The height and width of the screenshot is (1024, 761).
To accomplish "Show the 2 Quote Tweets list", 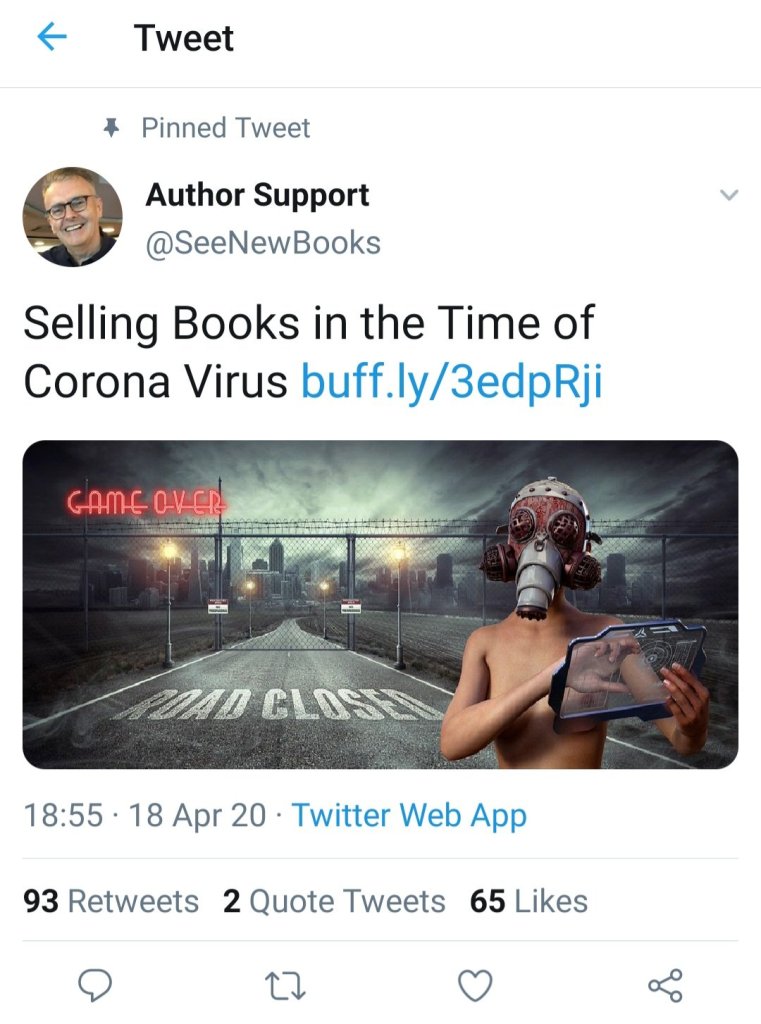I will coord(334,901).
